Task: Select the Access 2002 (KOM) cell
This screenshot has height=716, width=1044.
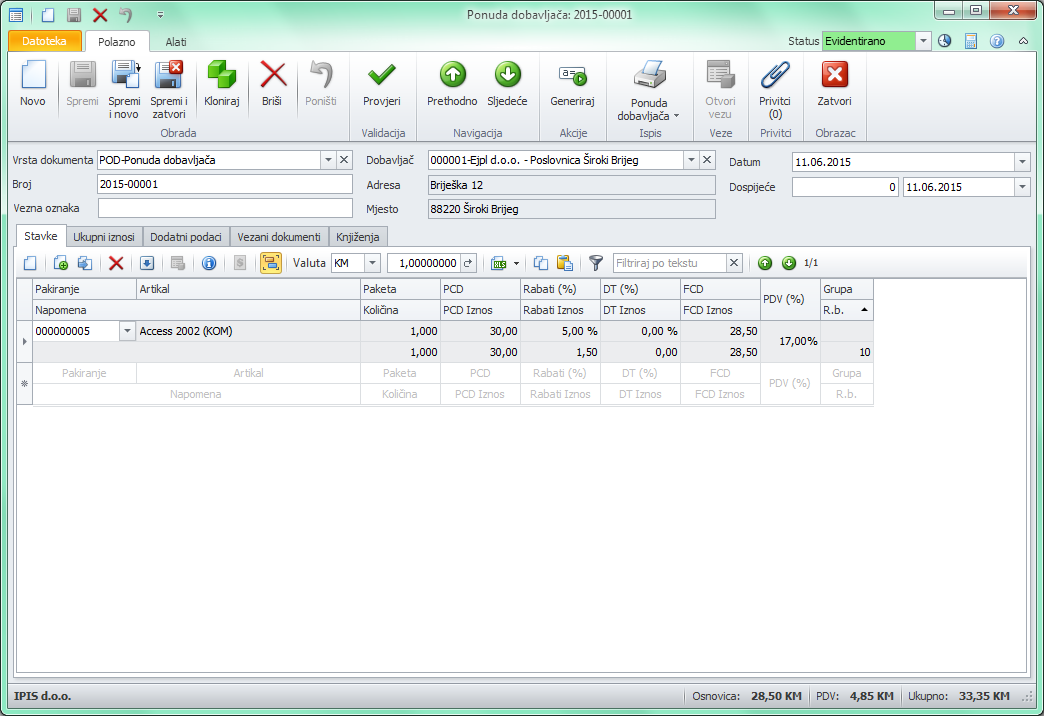Action: coord(248,331)
